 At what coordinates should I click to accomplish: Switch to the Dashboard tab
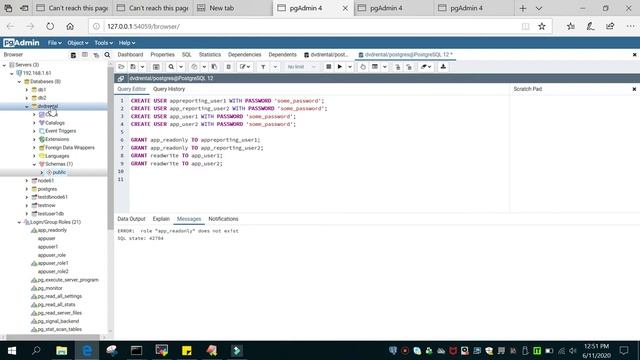130,55
